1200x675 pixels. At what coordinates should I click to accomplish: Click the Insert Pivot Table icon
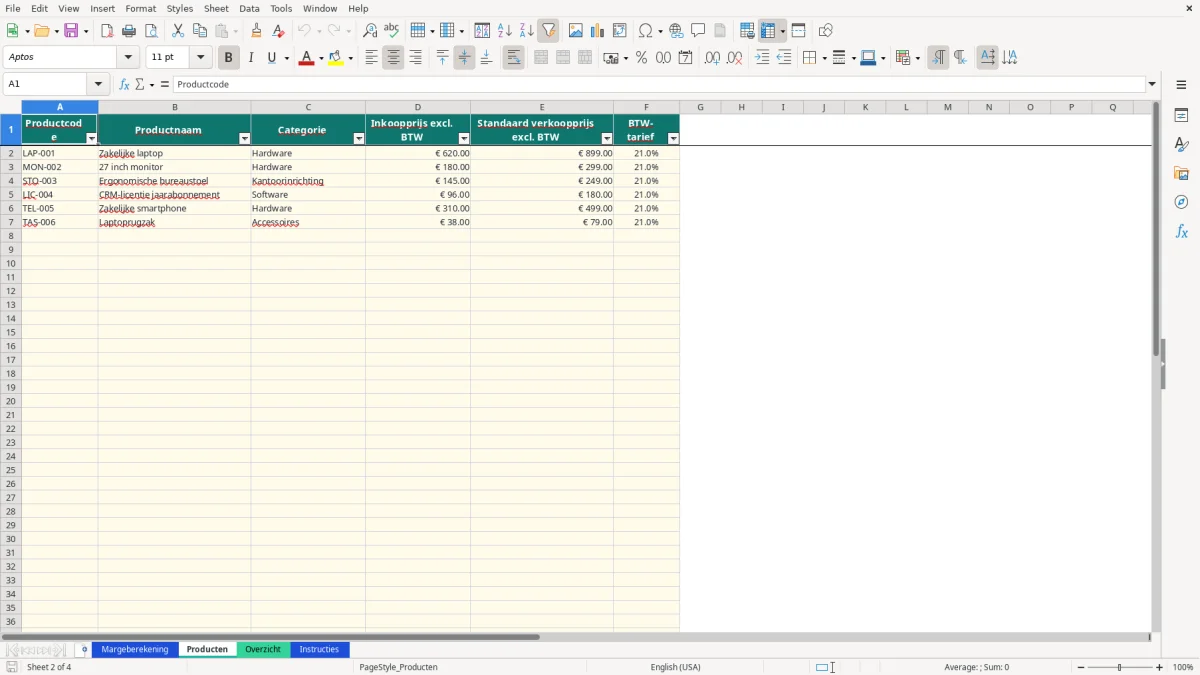[620, 31]
